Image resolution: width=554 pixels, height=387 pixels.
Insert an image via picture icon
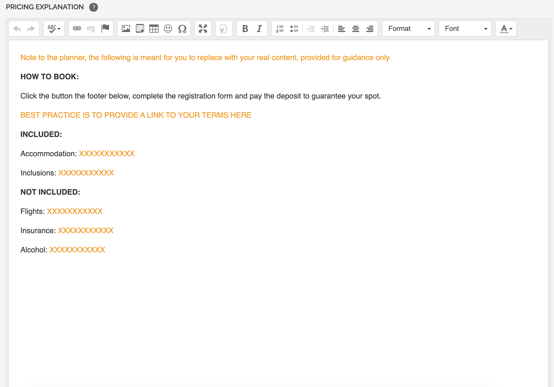tap(126, 29)
